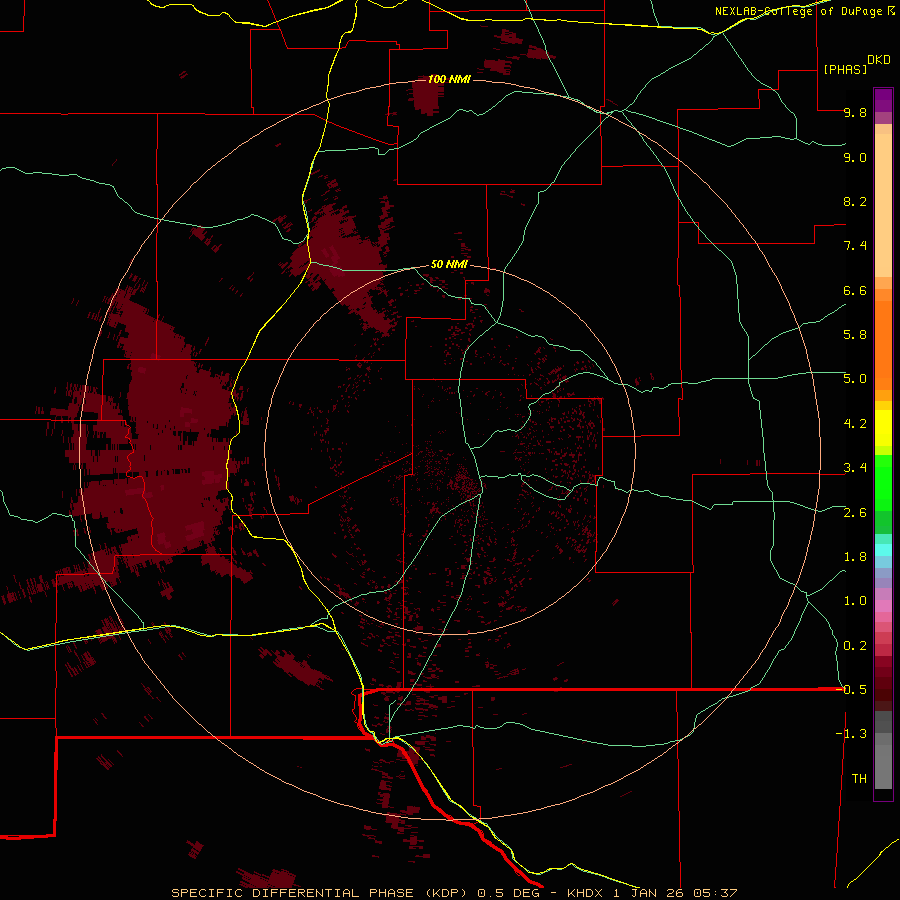Click the 9.0 value on the scale
This screenshot has width=900, height=900.
pos(855,158)
